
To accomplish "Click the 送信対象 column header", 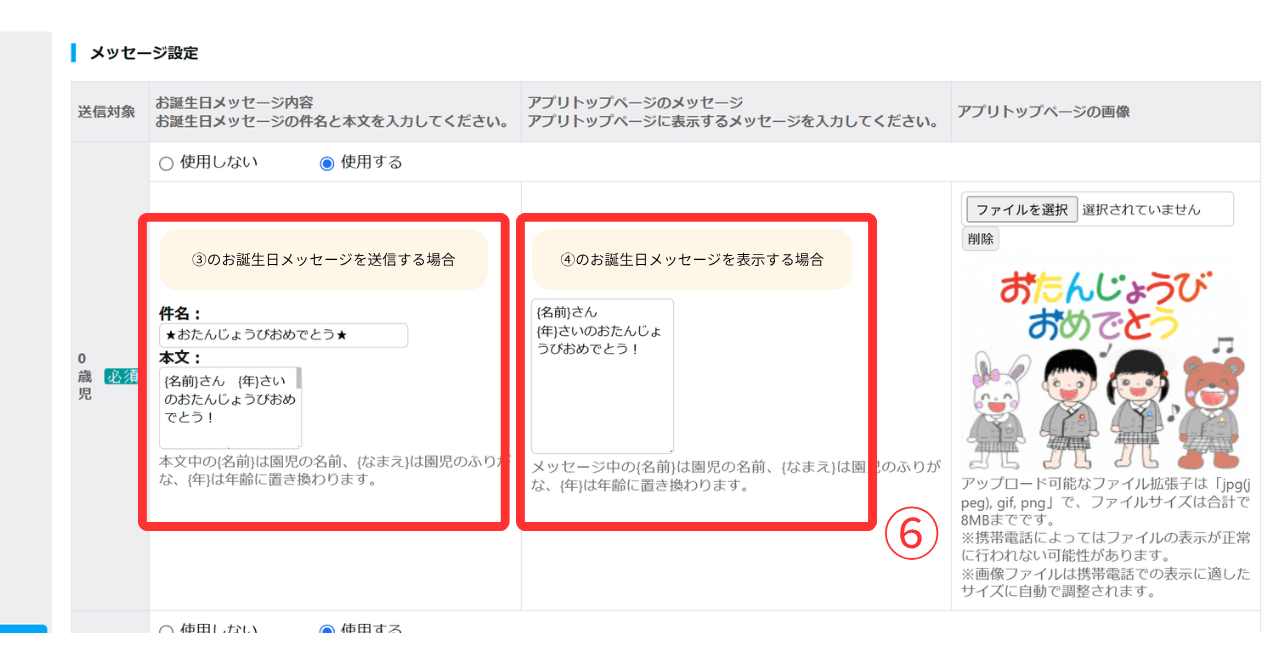I will (106, 112).
